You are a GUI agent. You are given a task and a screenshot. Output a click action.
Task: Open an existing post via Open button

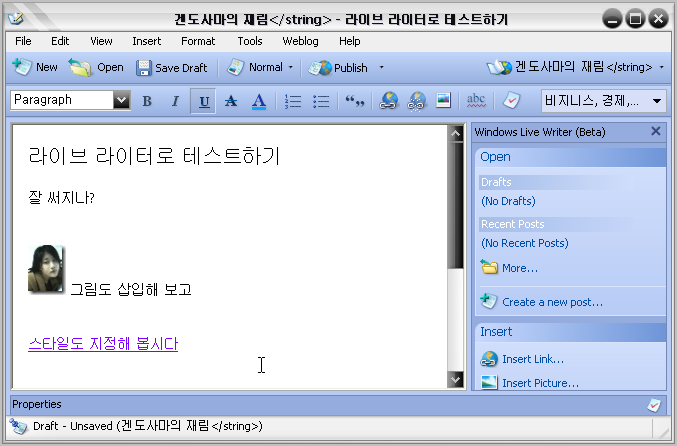[x=96, y=67]
